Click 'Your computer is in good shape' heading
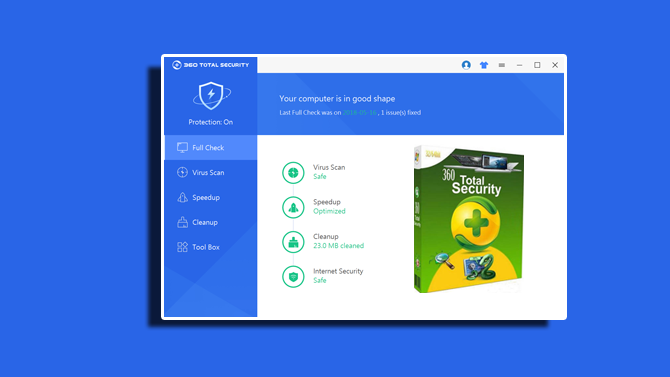This screenshot has height=377, width=670. (337, 98)
